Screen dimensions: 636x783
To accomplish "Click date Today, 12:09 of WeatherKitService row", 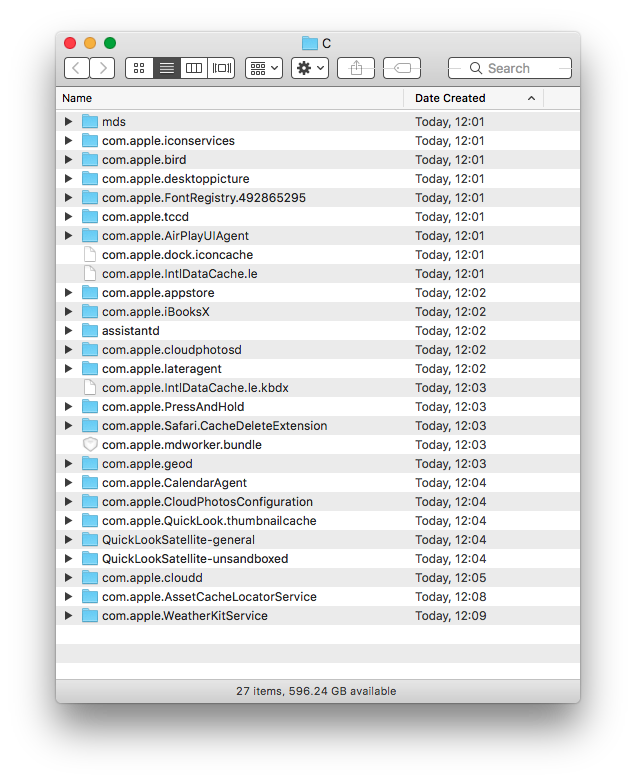I will coord(450,616).
